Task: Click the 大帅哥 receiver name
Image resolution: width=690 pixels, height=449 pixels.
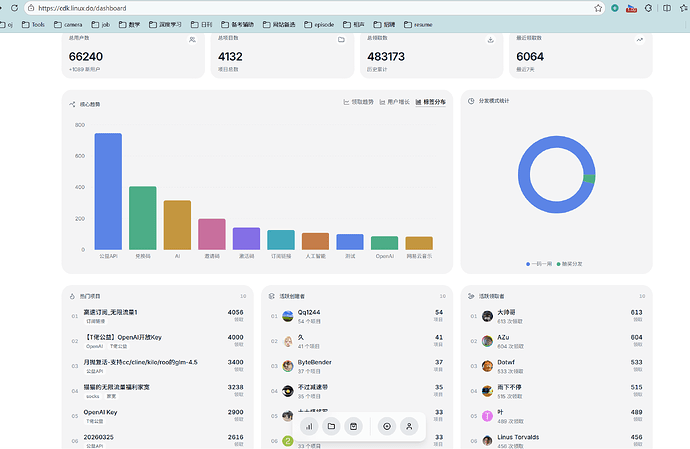Action: point(506,312)
